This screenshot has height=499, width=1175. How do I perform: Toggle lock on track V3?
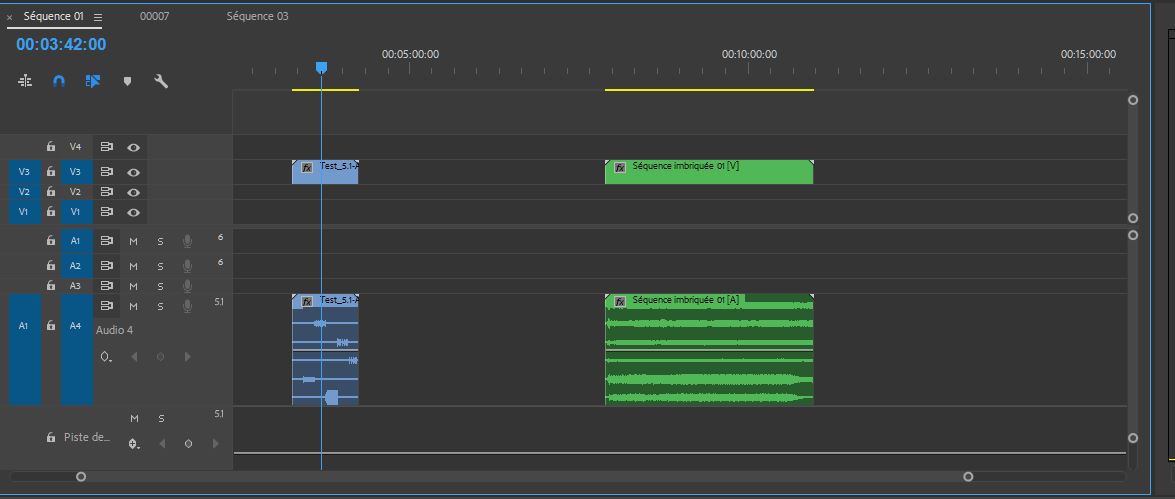tap(51, 172)
